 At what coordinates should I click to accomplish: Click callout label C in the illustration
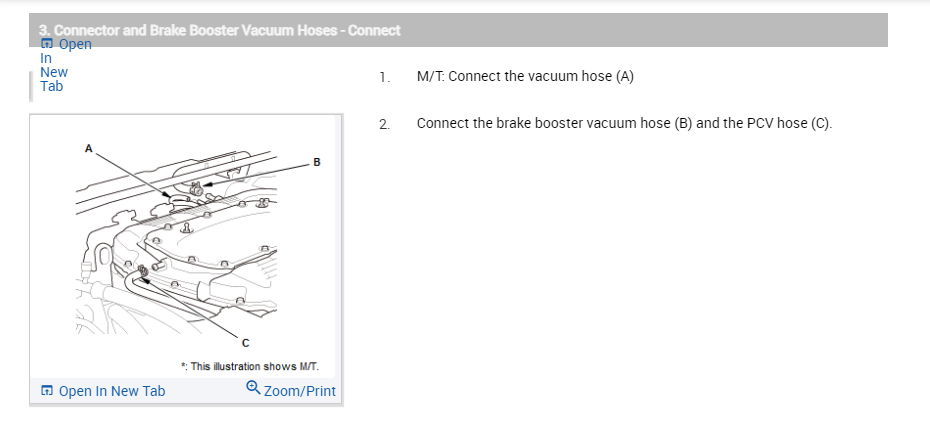245,344
